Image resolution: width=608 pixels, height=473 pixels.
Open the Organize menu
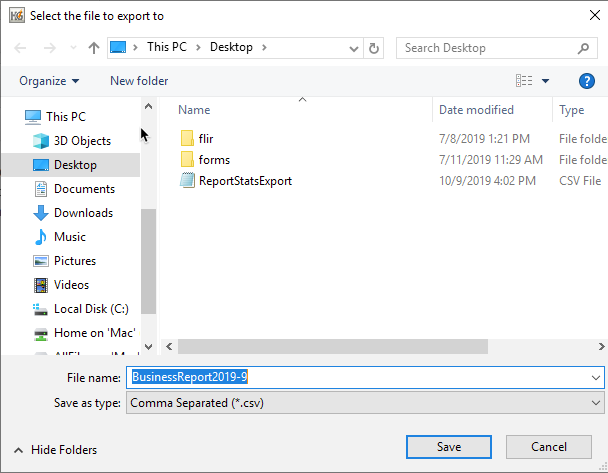tap(49, 81)
